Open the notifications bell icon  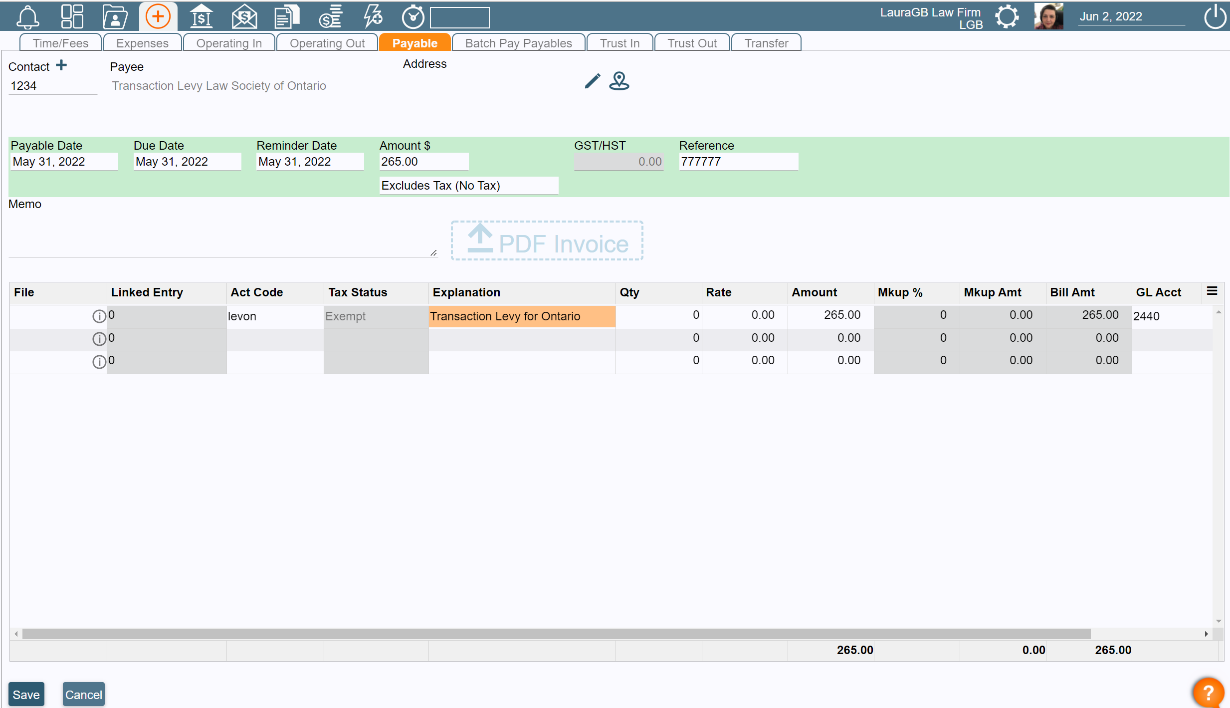(28, 16)
